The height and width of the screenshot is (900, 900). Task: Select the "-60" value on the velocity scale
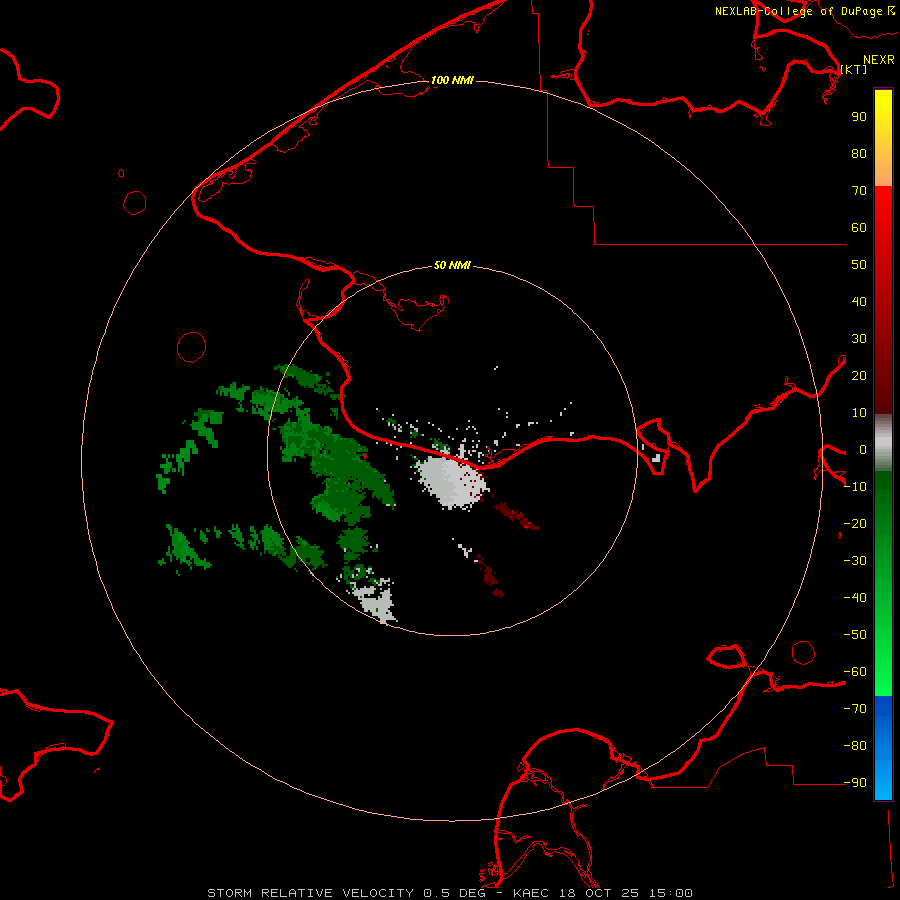(855, 672)
